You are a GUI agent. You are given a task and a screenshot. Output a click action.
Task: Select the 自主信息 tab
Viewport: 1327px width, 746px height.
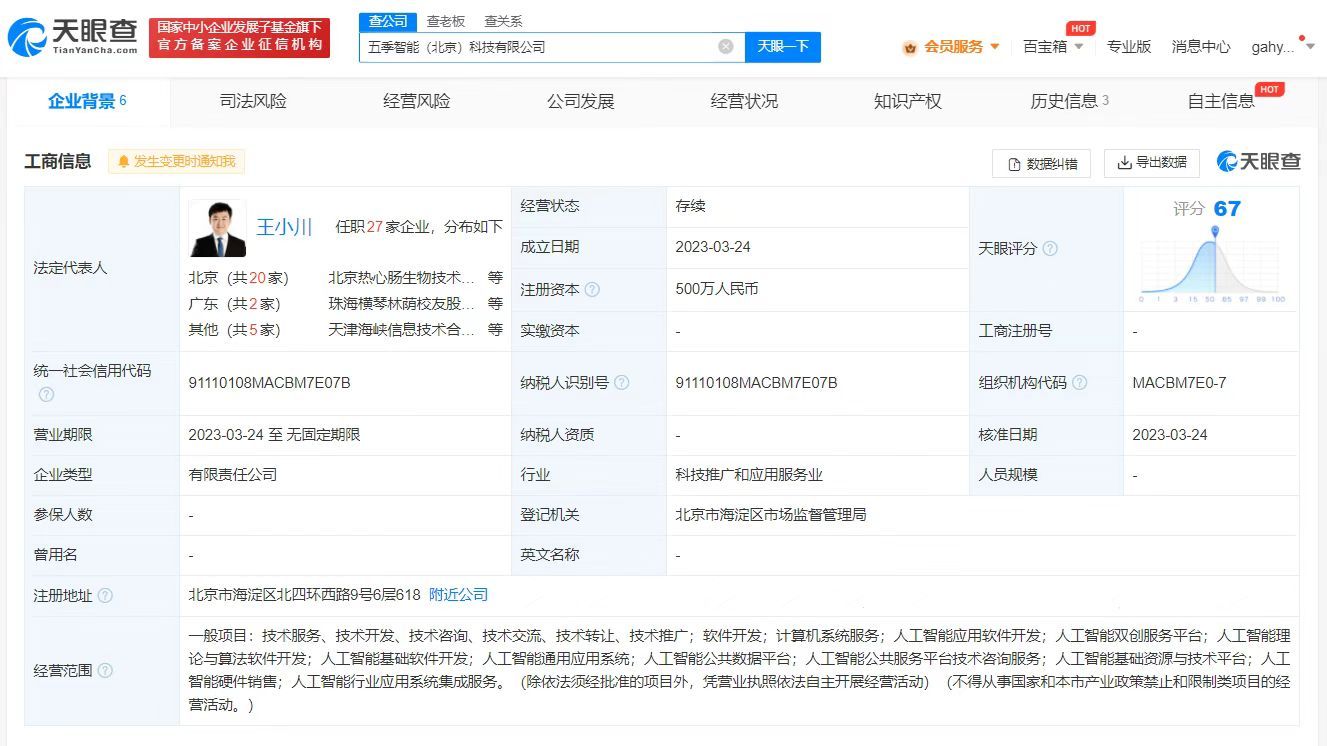tap(1222, 101)
